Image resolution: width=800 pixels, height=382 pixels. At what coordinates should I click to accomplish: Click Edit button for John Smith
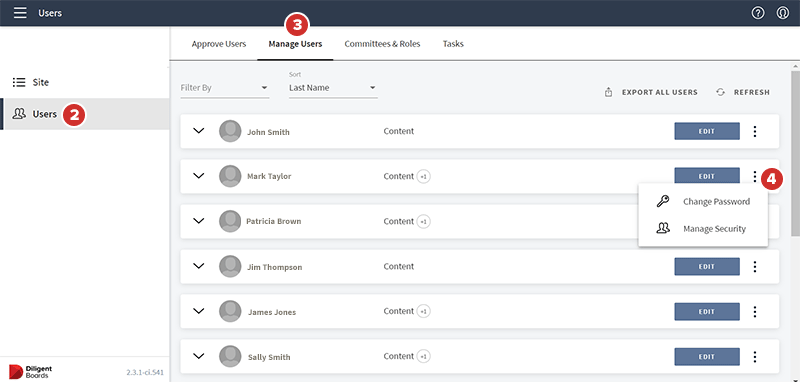coord(707,131)
